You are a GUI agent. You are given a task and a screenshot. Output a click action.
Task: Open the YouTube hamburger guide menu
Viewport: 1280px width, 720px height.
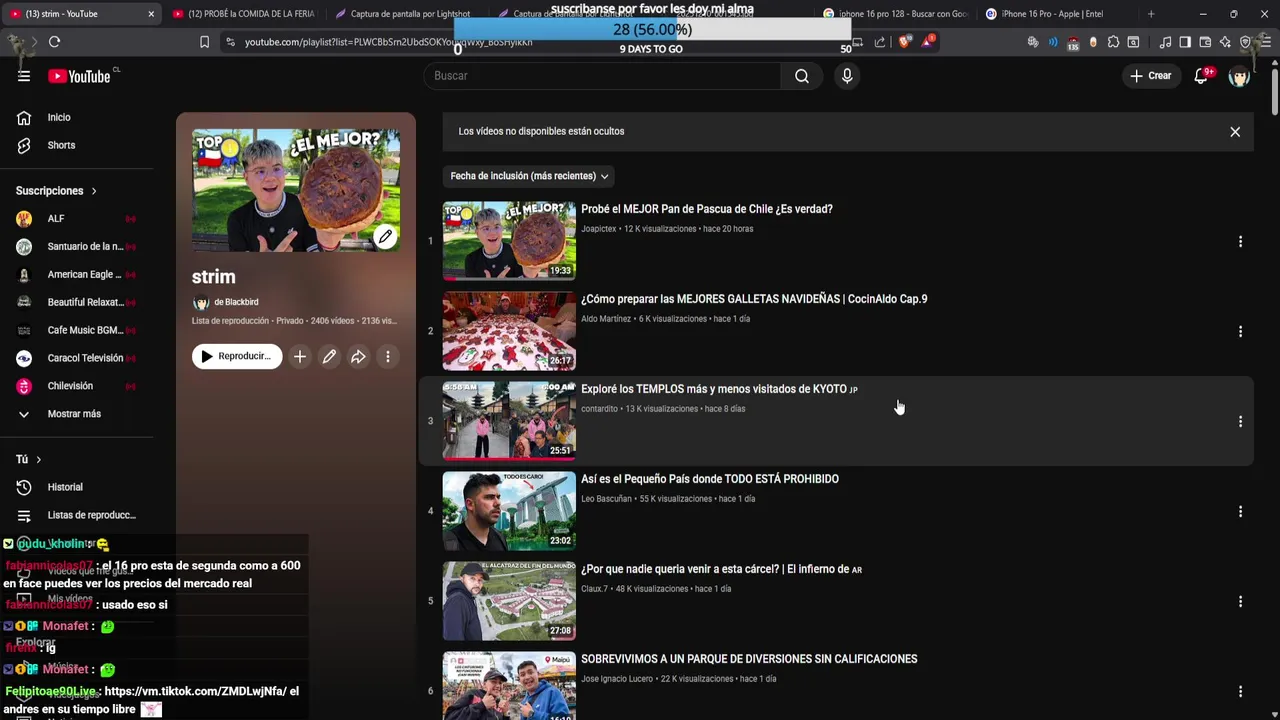tap(24, 76)
